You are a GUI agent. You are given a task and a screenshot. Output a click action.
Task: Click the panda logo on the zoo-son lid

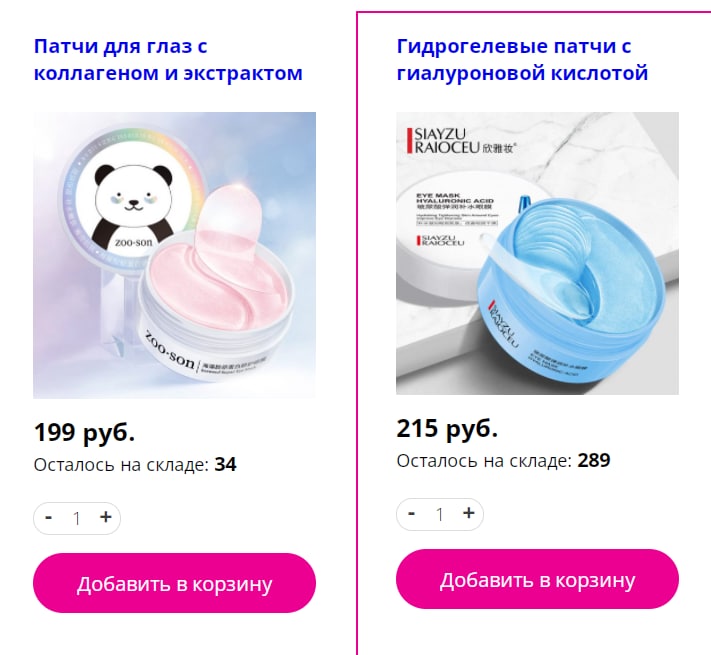tap(133, 203)
